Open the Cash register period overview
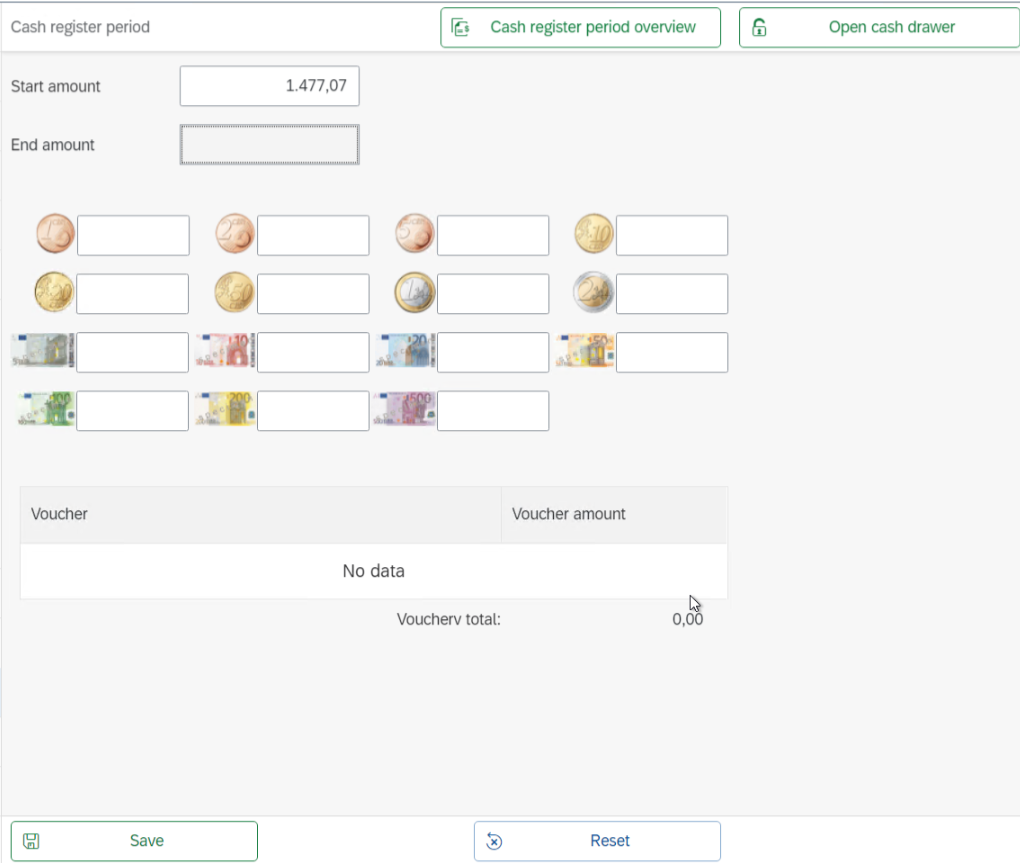Viewport: 1020px width, 863px height. pos(580,27)
